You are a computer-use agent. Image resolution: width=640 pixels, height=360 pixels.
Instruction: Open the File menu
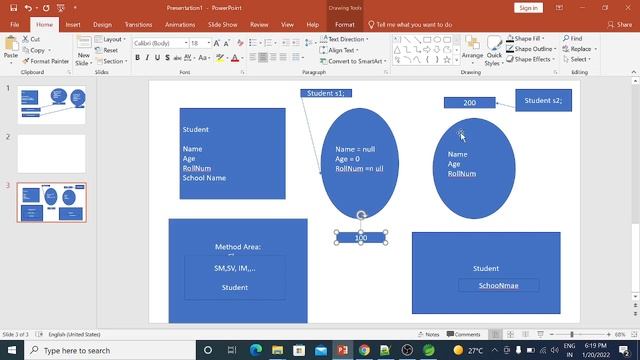coord(15,24)
